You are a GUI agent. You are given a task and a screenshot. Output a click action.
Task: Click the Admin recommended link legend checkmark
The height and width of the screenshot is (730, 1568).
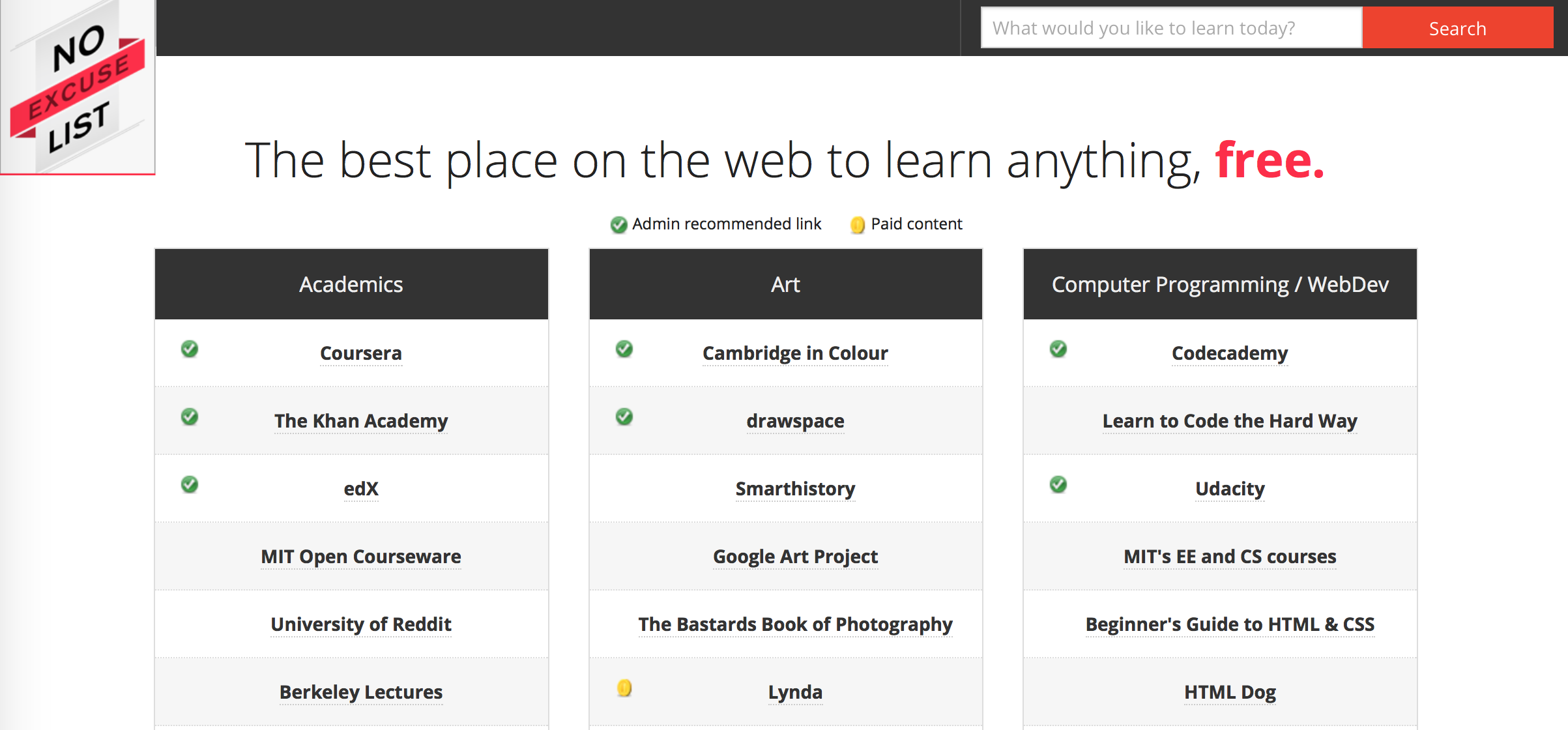coord(618,225)
